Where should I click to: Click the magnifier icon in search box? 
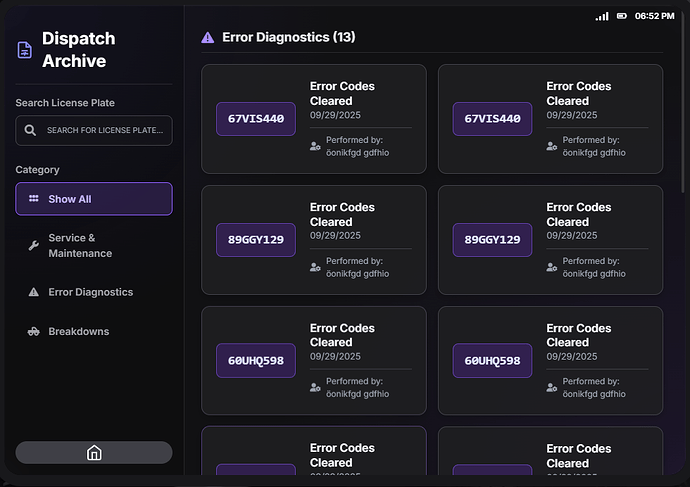[x=31, y=130]
